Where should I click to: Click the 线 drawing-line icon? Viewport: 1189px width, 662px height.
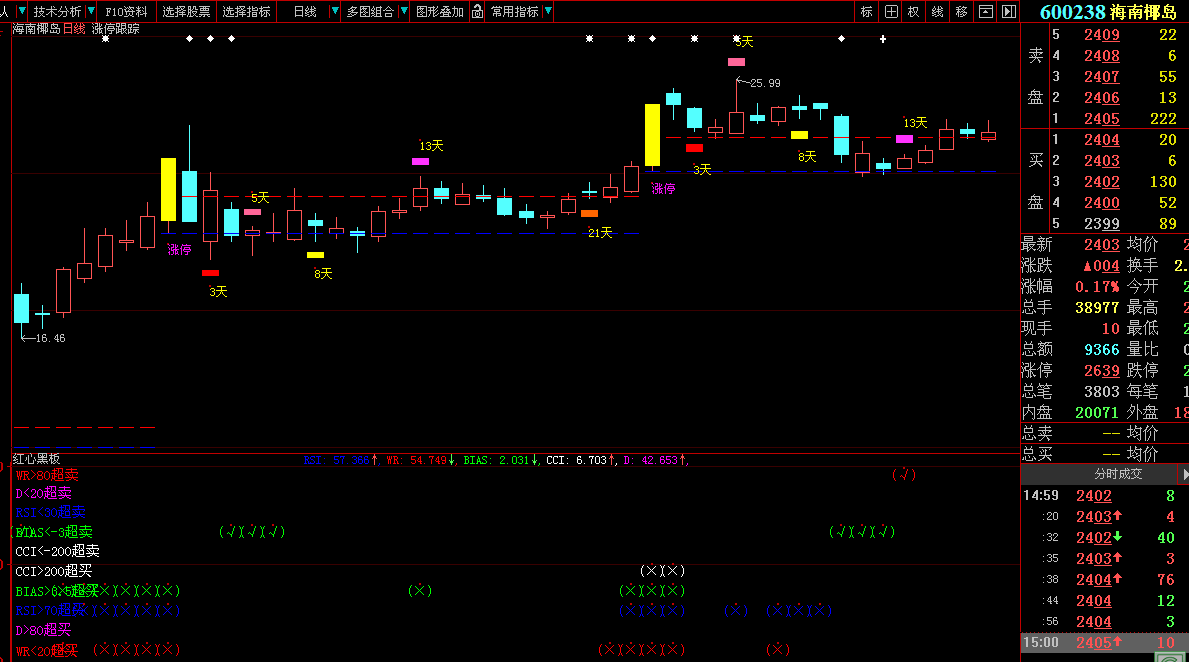tap(937, 12)
